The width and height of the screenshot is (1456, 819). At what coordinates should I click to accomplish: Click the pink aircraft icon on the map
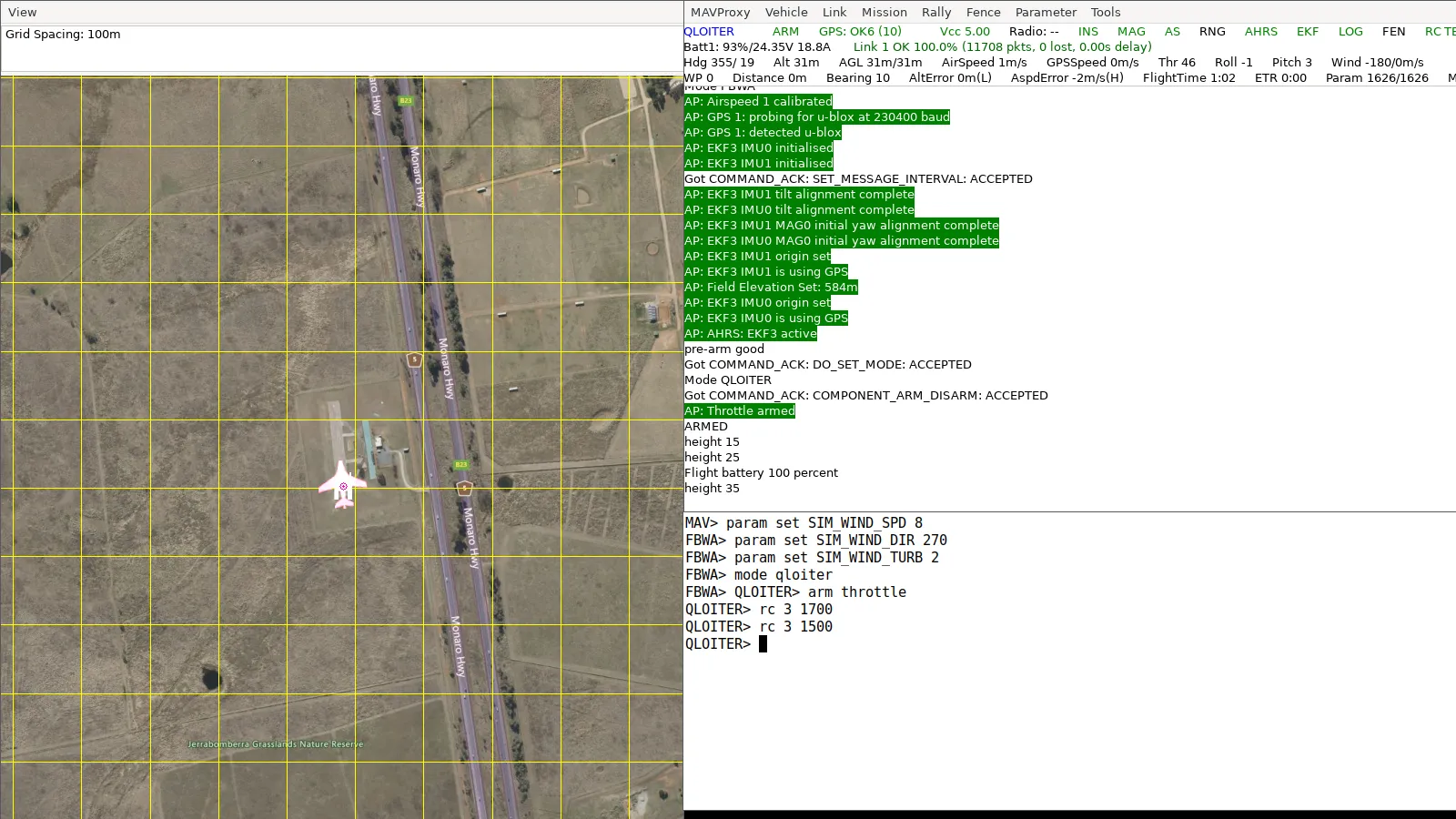[342, 485]
